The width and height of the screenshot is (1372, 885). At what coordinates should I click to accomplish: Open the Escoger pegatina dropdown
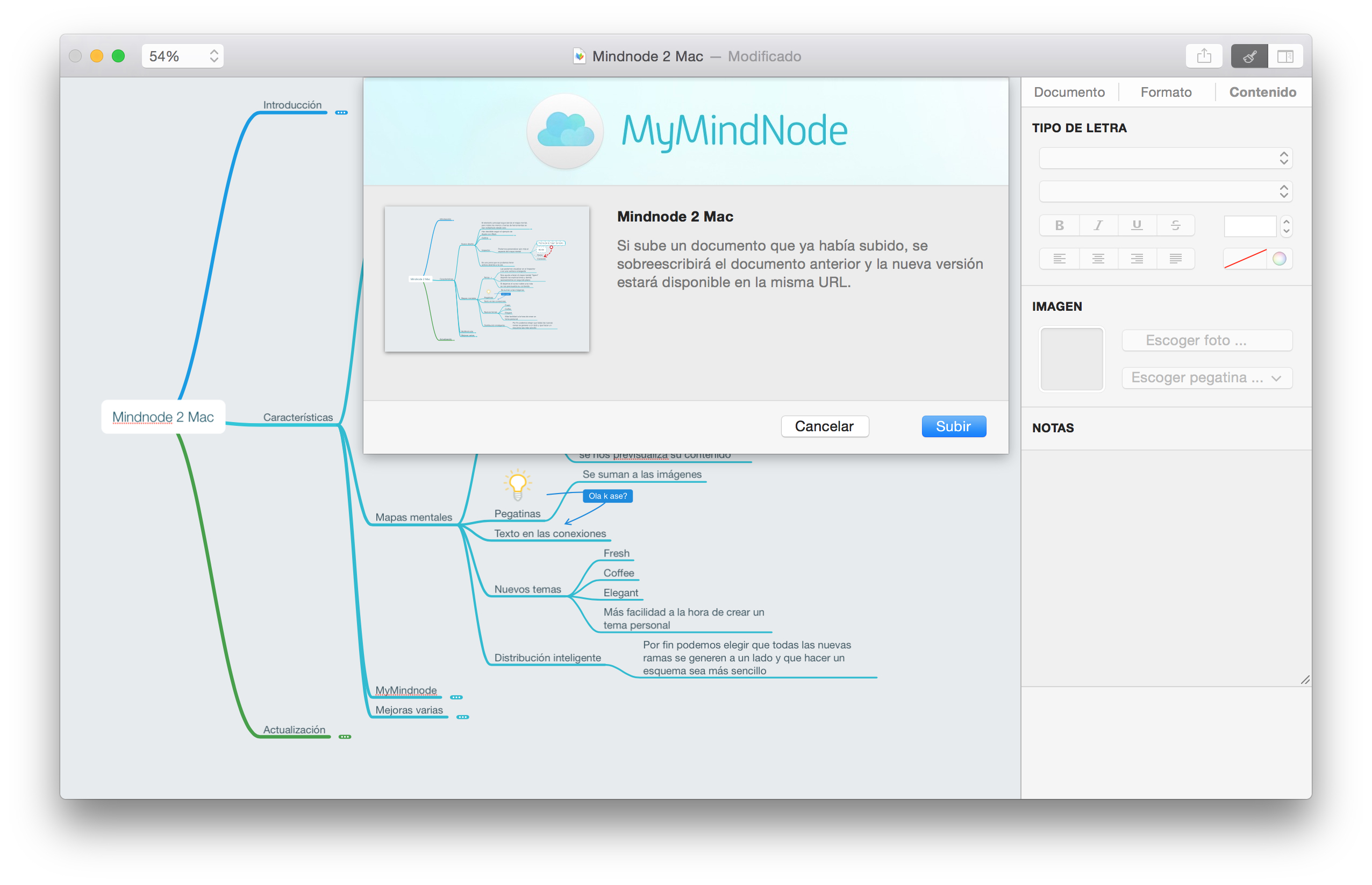click(1206, 377)
